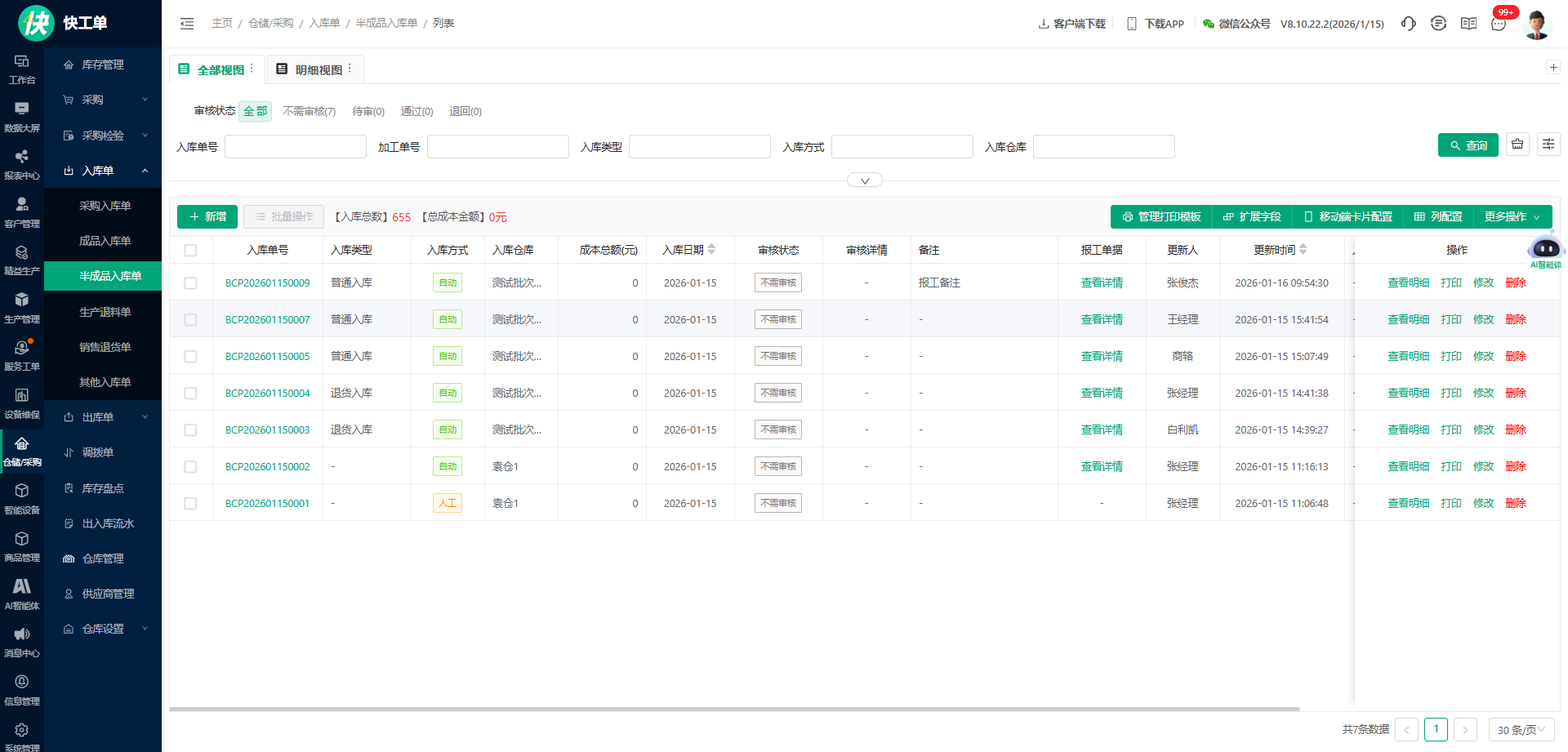Open the messages icon with 99+ badge
The image size is (1568, 752).
point(1499,24)
